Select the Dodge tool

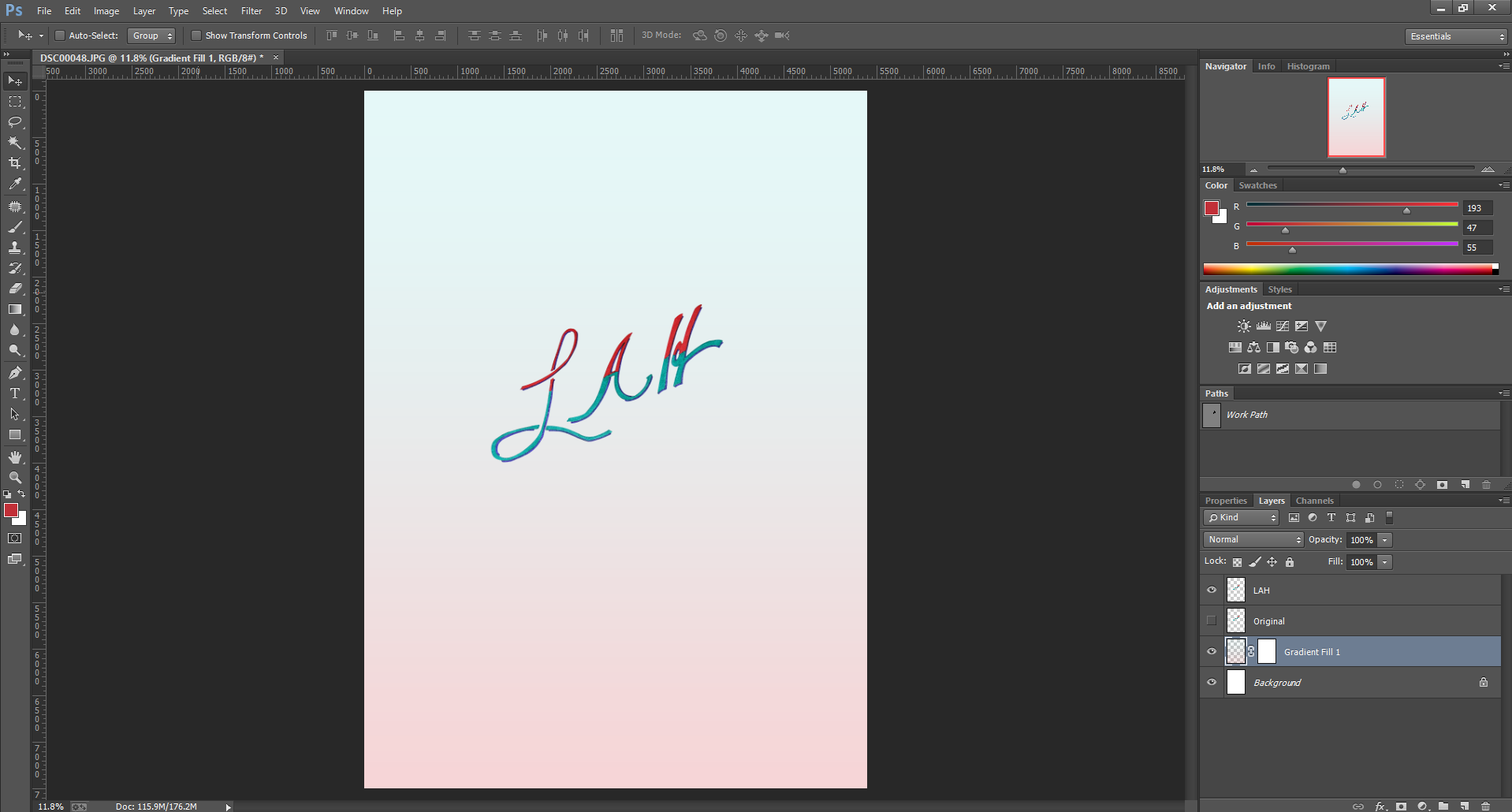[15, 350]
